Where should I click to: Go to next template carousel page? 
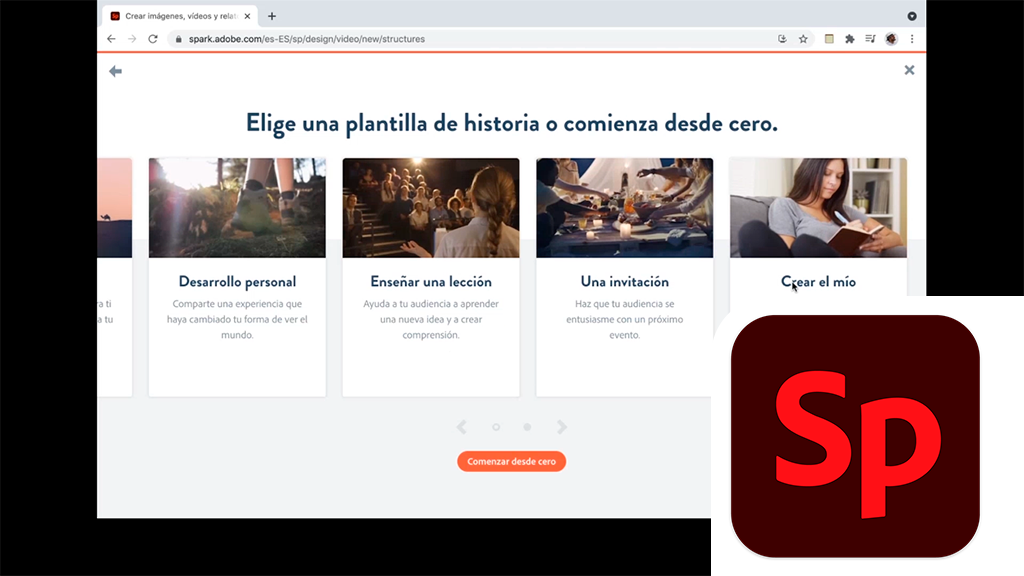coord(562,427)
